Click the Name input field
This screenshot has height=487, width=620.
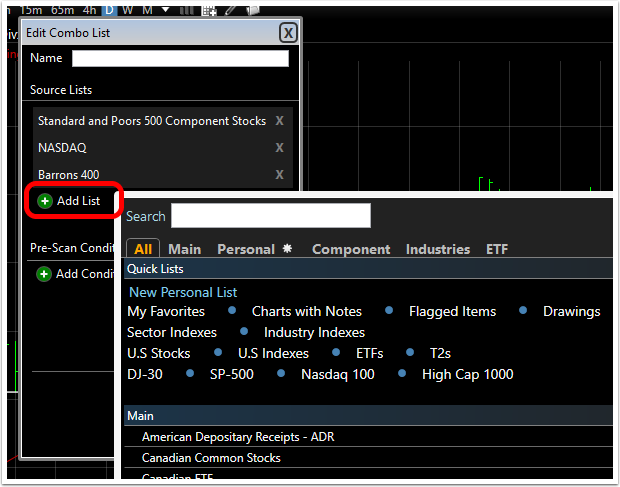[180, 59]
